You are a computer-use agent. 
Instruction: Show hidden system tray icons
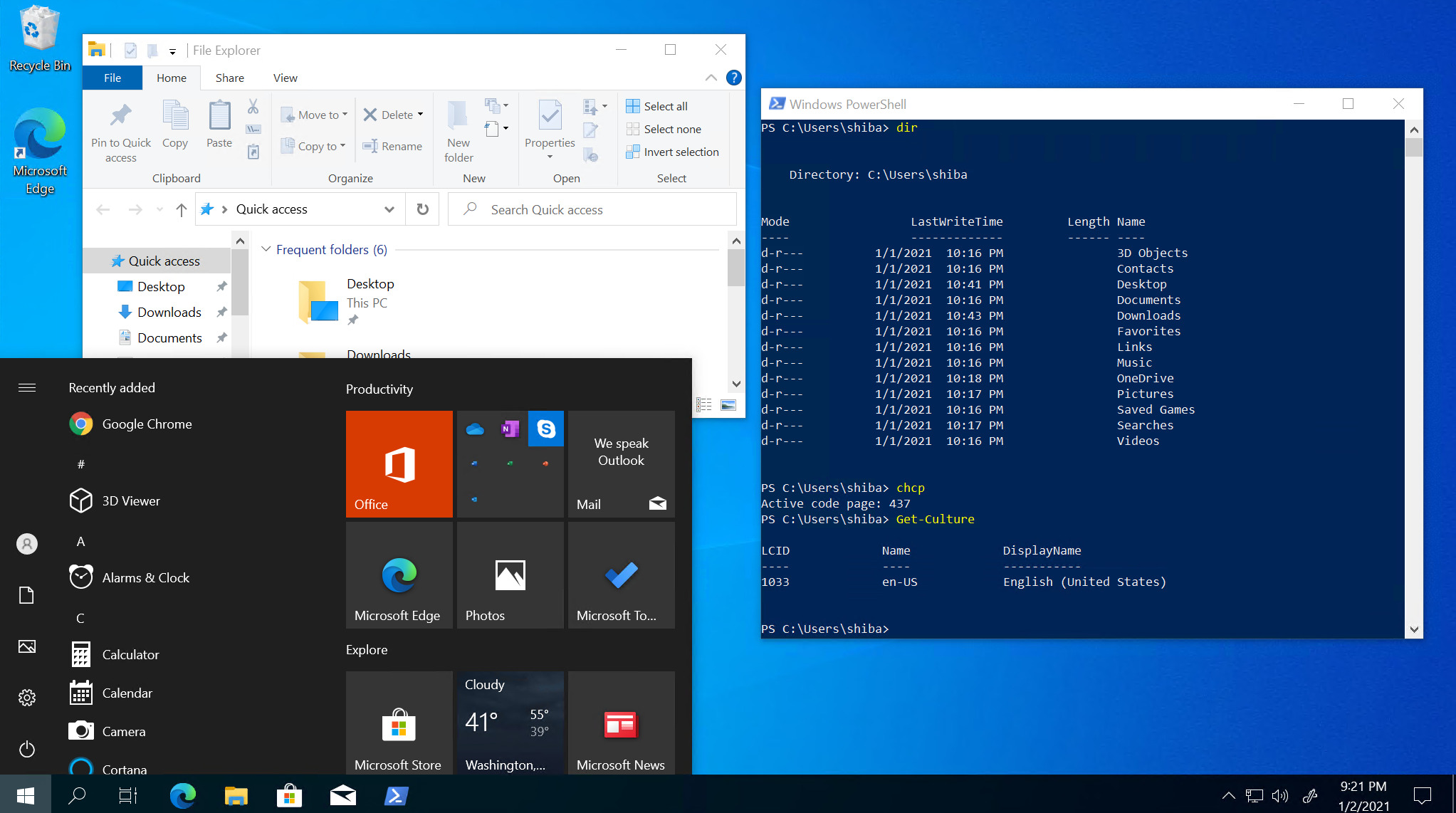[x=1229, y=795]
